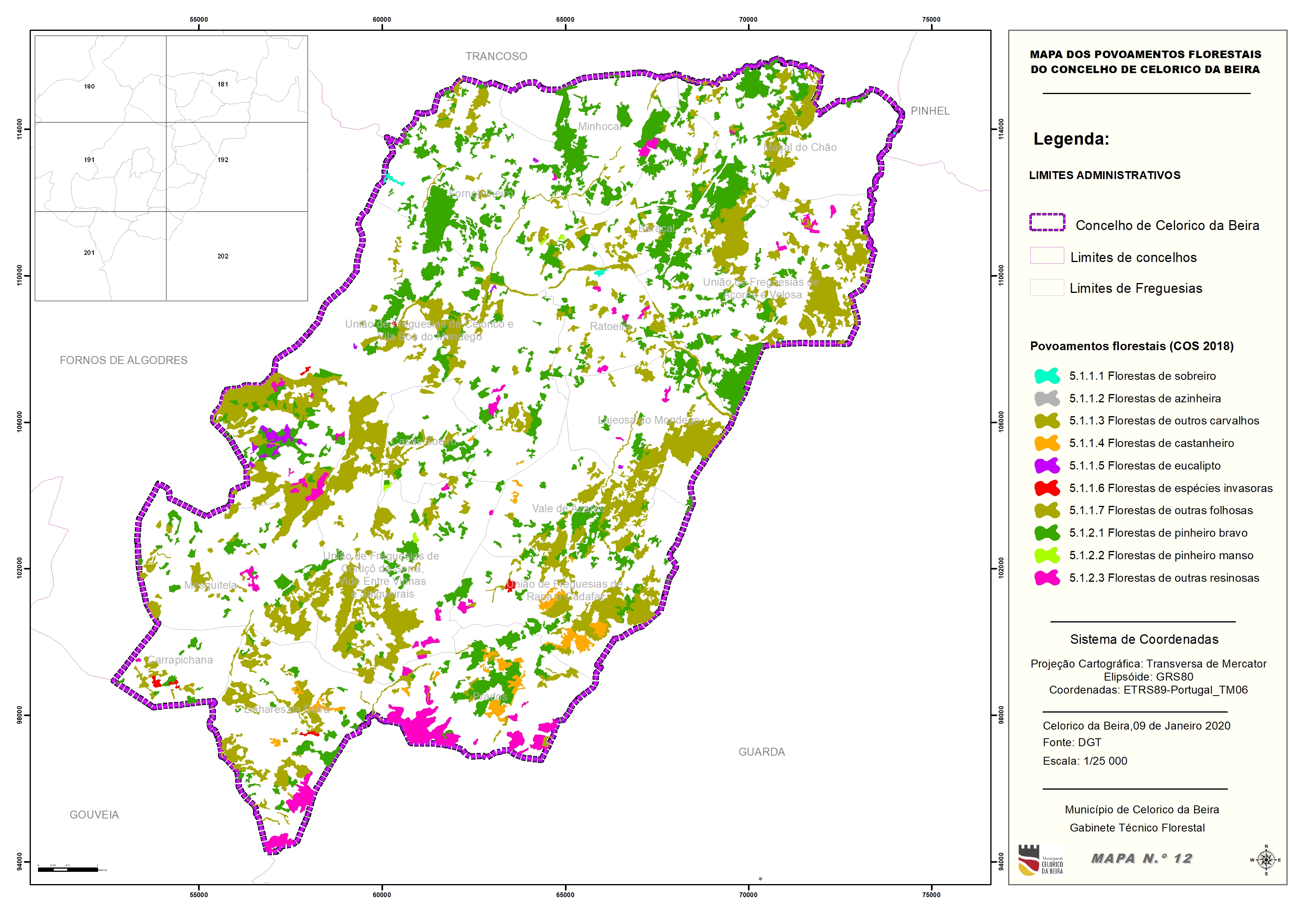Click the red Florestas de espécies invasoras swatch

pos(1047,488)
